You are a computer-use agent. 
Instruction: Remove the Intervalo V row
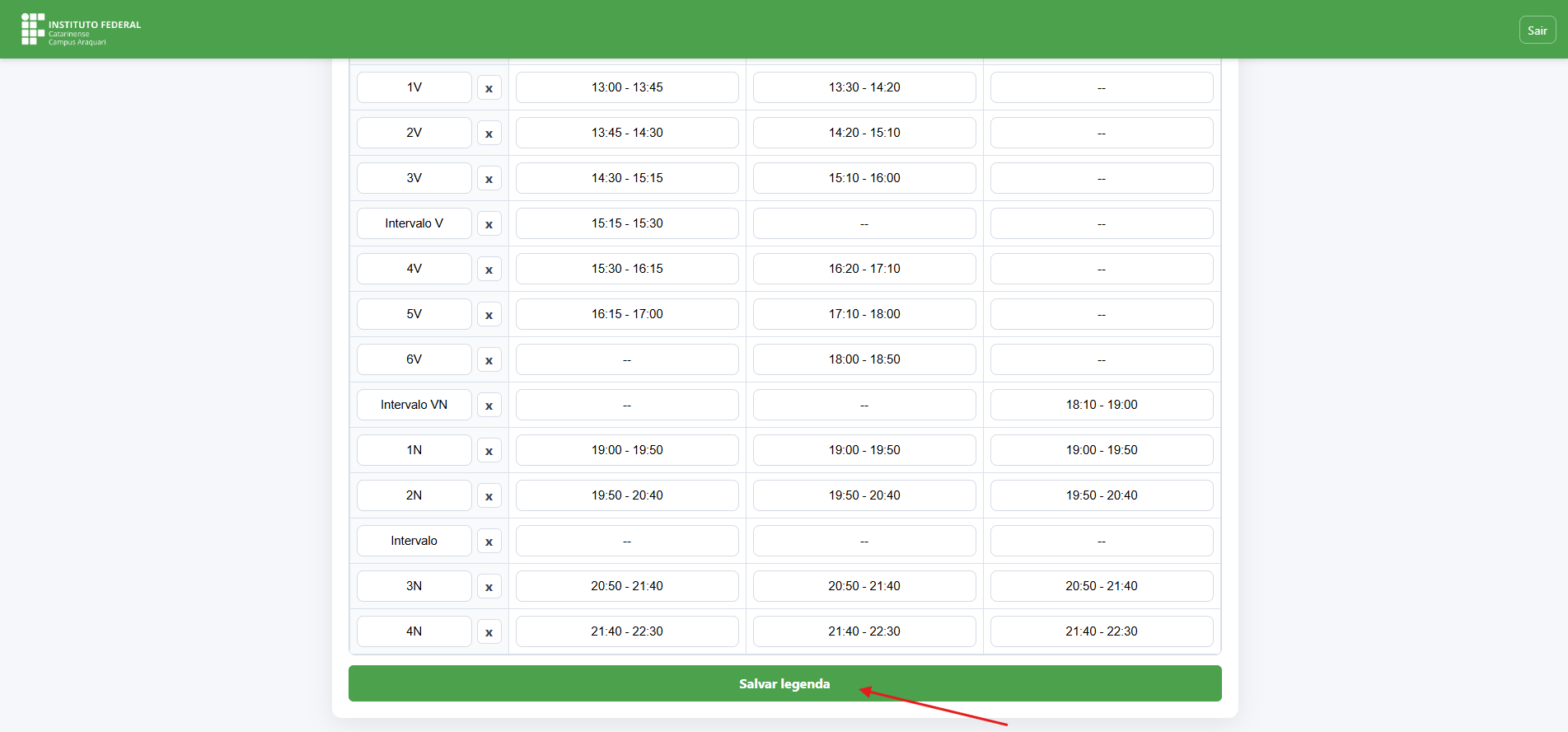pos(489,224)
